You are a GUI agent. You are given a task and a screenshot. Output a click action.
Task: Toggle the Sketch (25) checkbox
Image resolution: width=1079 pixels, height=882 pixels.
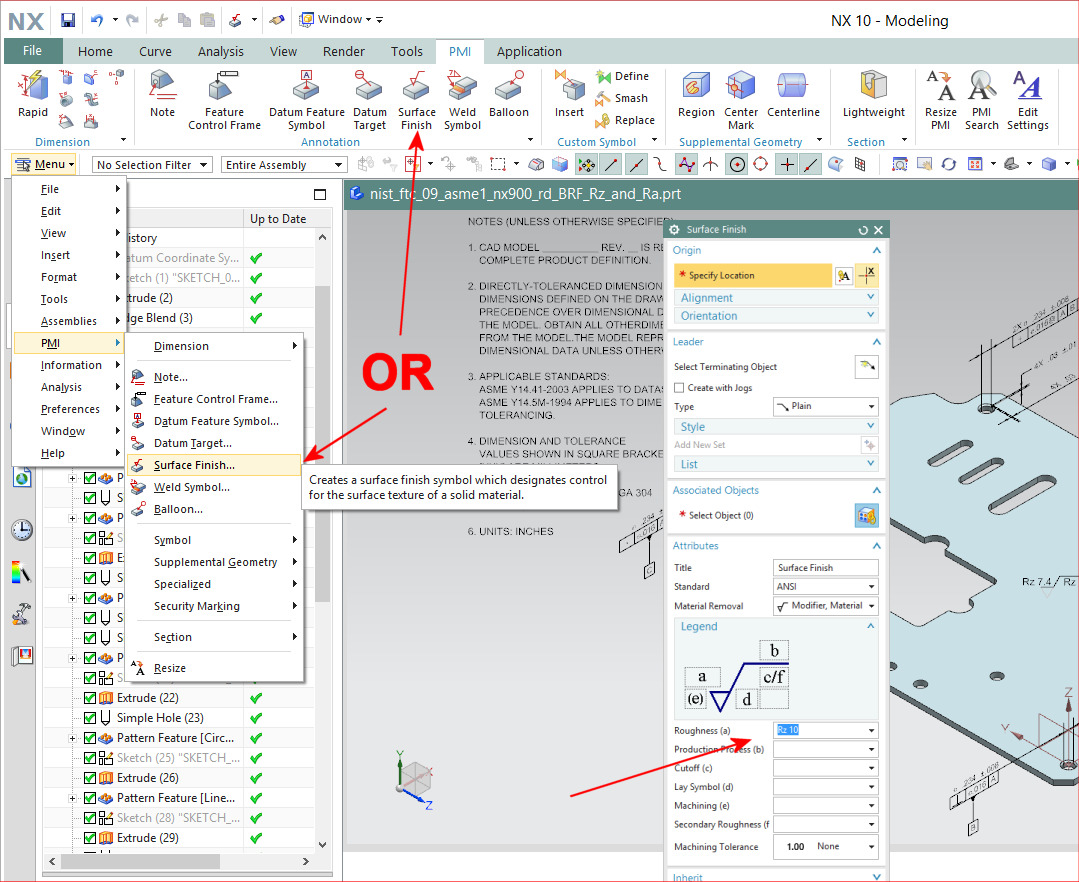click(90, 757)
